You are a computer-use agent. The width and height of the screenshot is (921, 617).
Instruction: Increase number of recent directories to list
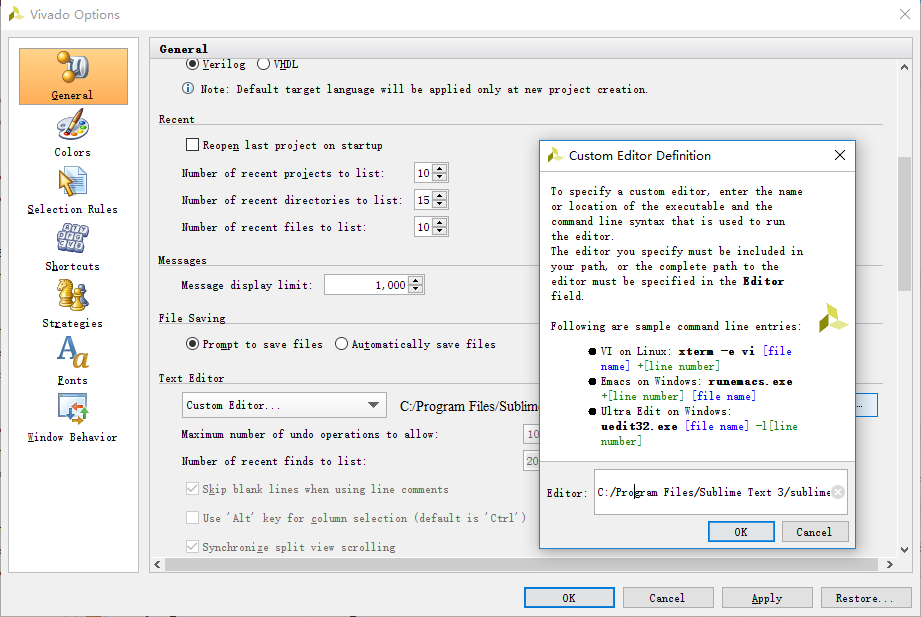(440, 196)
